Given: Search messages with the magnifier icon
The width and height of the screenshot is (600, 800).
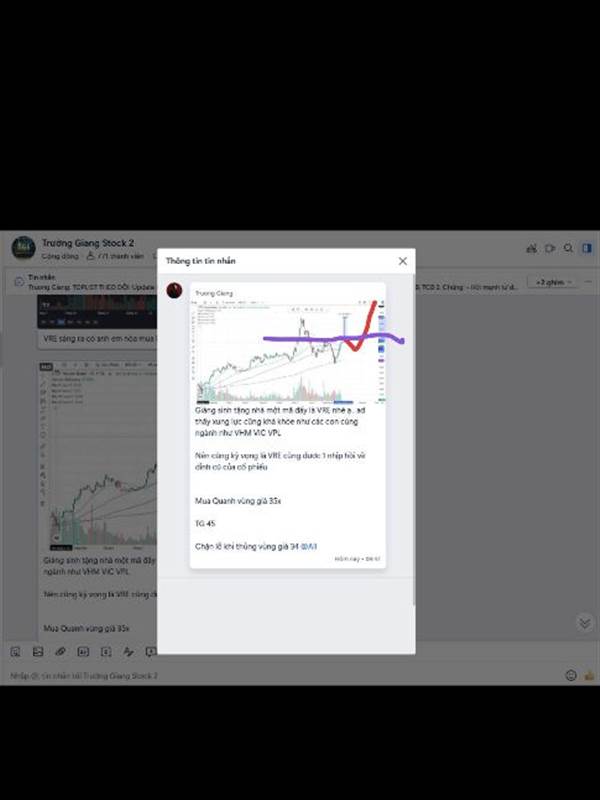Looking at the screenshot, I should [x=568, y=248].
